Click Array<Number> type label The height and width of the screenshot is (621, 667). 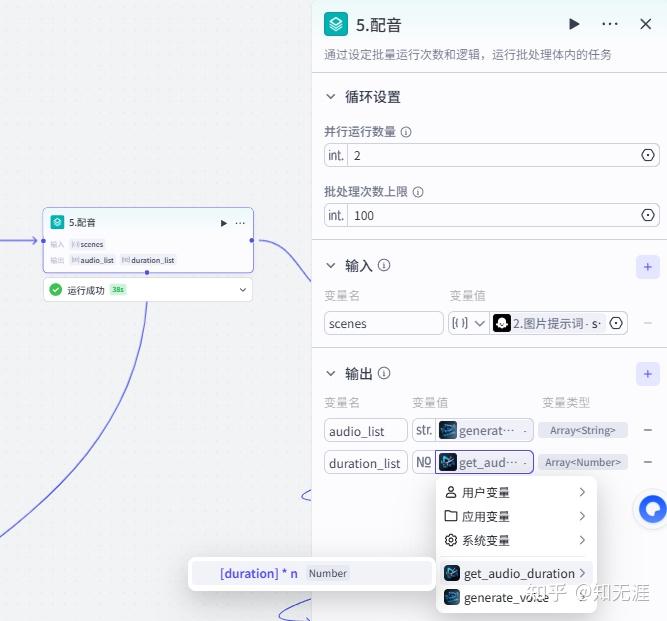582,462
